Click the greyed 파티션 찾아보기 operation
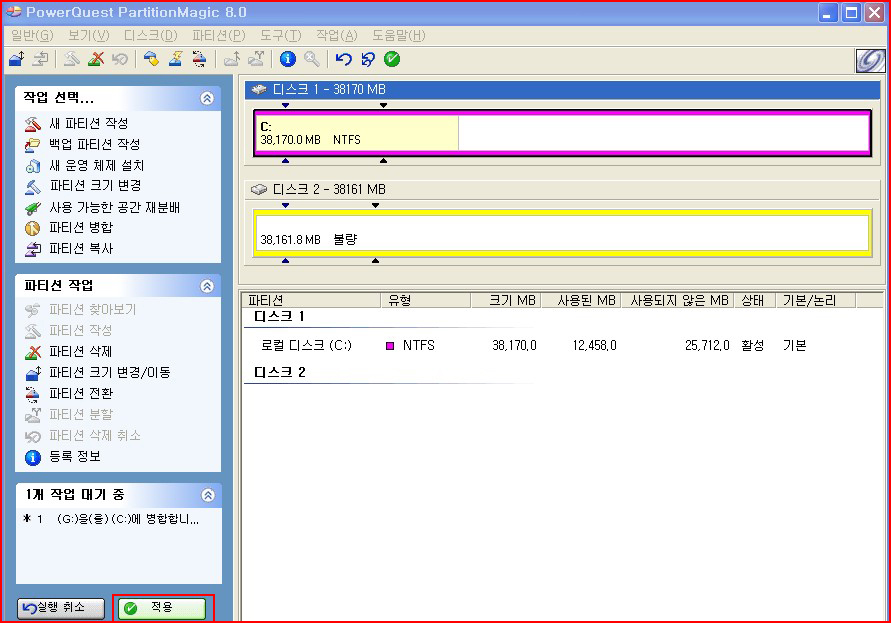The height and width of the screenshot is (623, 891). tap(93, 310)
